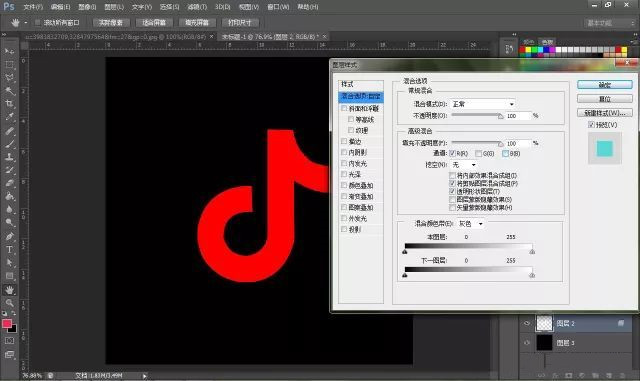Select the Rectangular Marquee tool
Screen dimensions: 640x381
(9, 65)
